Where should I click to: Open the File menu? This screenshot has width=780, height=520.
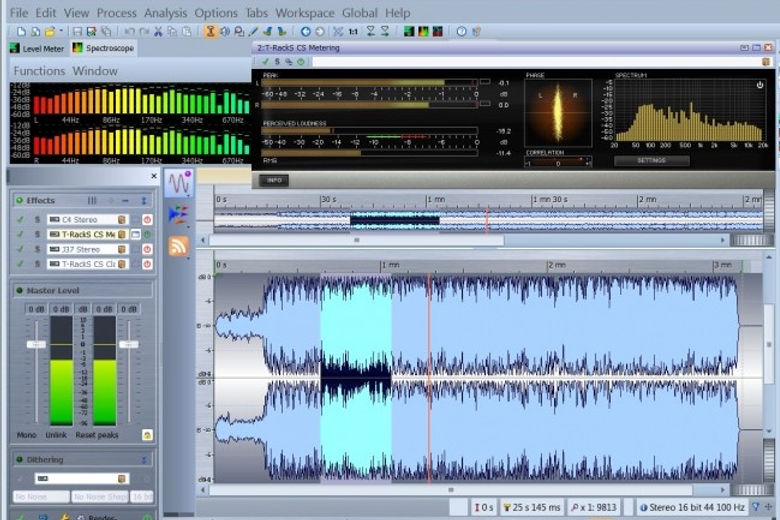19,13
